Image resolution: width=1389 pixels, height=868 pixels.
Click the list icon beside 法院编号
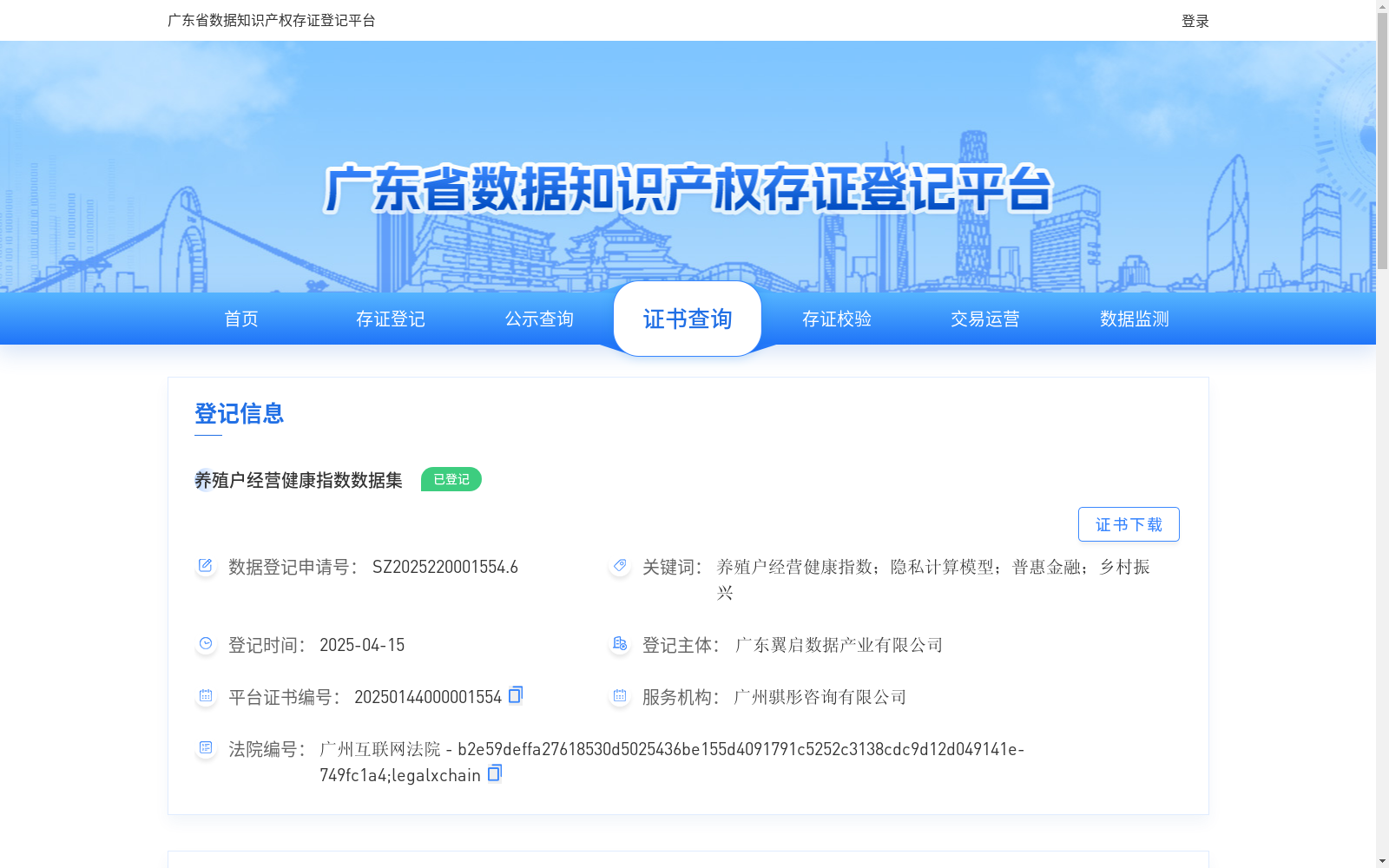206,748
